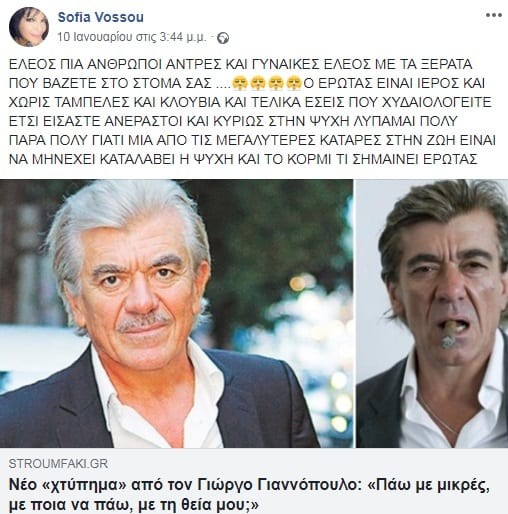Image resolution: width=508 pixels, height=514 pixels.
Task: Click the post text line starting ΕΤΣΙ ΕΙΣΑΣΤΕ ΑΝΕΡΑΣΤΟΙ
Action: coord(233,121)
